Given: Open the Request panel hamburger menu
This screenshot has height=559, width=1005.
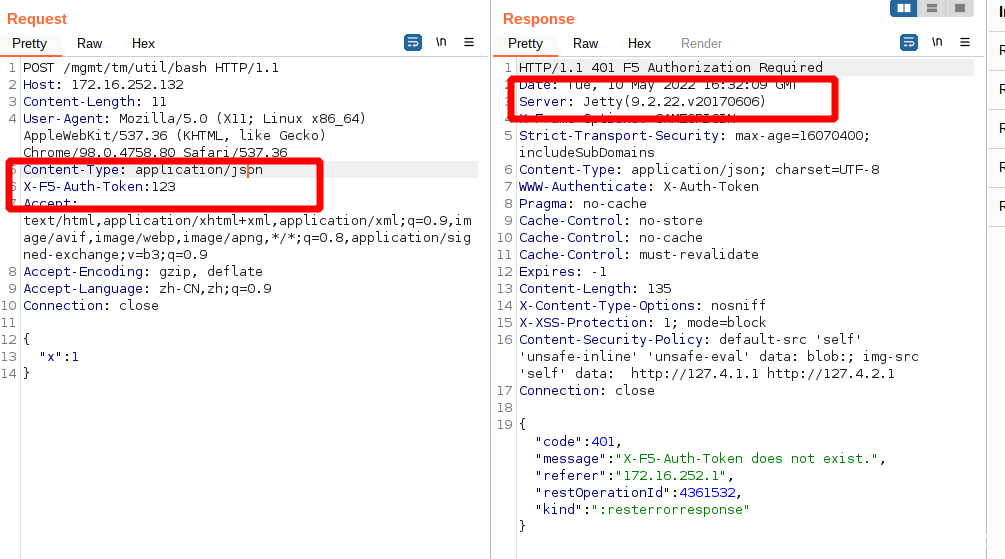Looking at the screenshot, I should point(469,43).
